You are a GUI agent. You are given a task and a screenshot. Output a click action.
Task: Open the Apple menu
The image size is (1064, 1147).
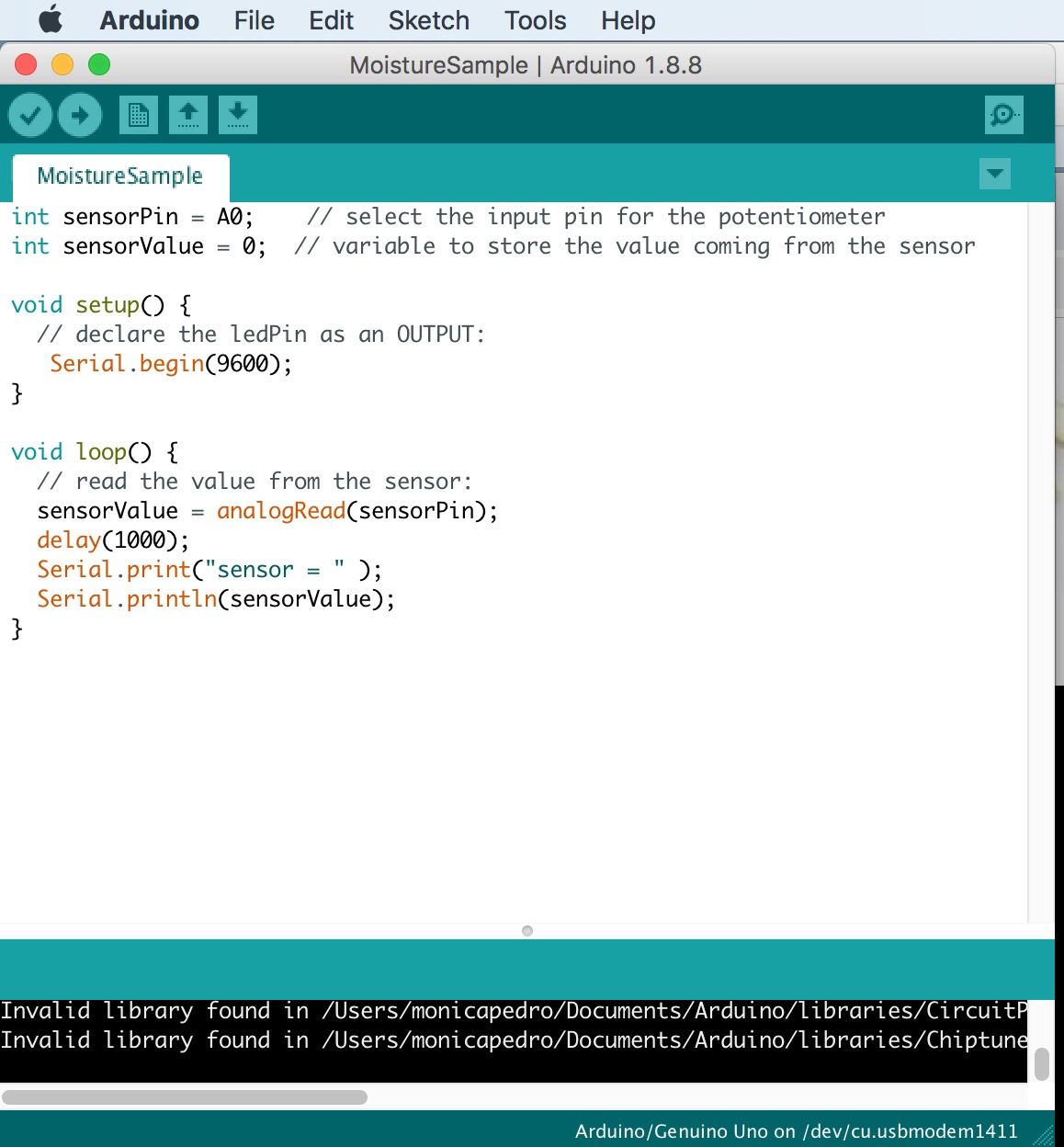click(51, 19)
